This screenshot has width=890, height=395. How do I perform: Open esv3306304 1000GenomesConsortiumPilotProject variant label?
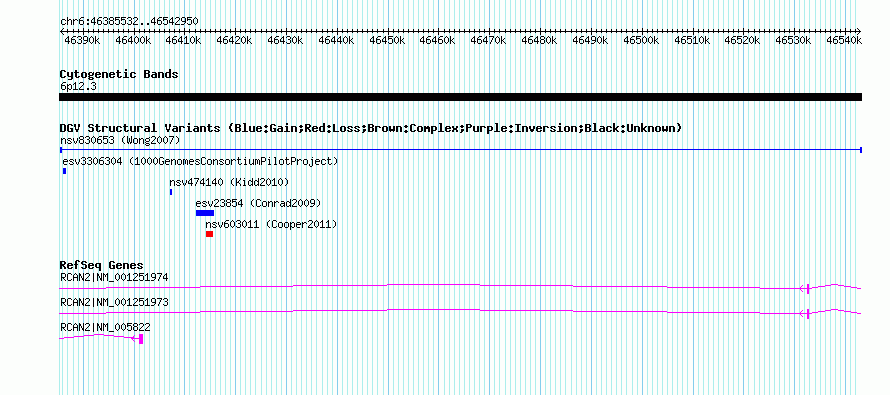click(x=200, y=161)
